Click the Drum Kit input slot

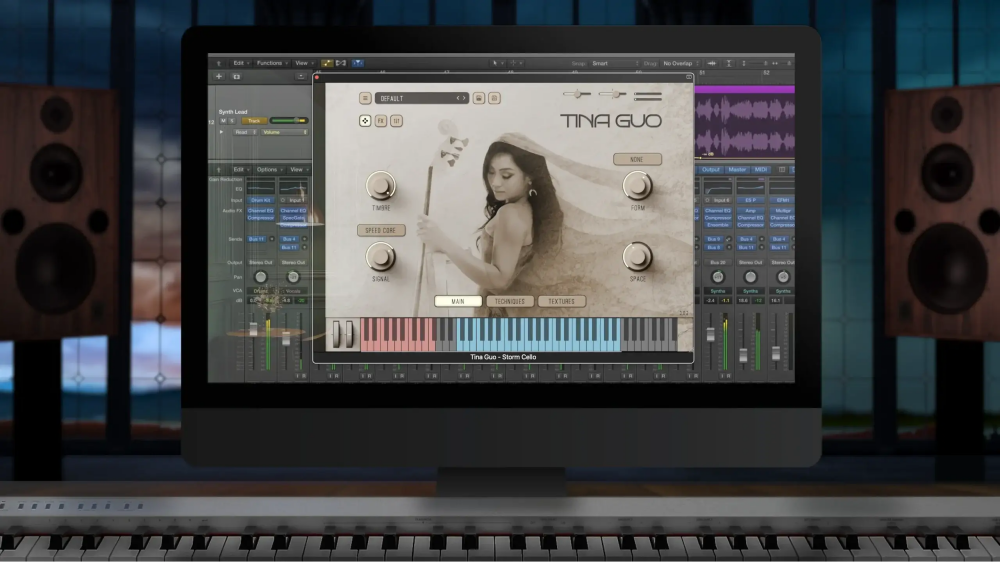click(x=260, y=200)
